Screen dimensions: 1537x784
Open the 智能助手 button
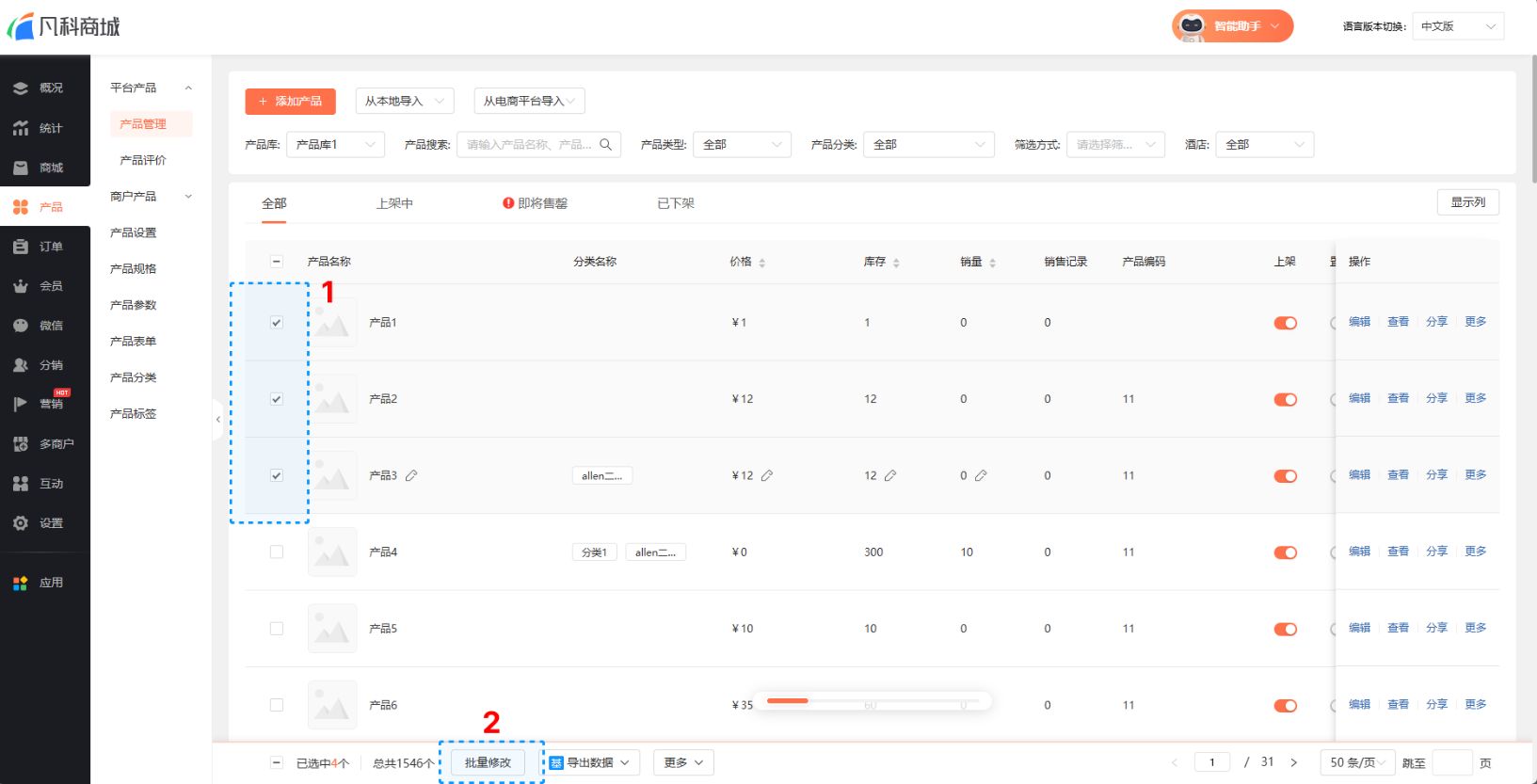click(1232, 26)
